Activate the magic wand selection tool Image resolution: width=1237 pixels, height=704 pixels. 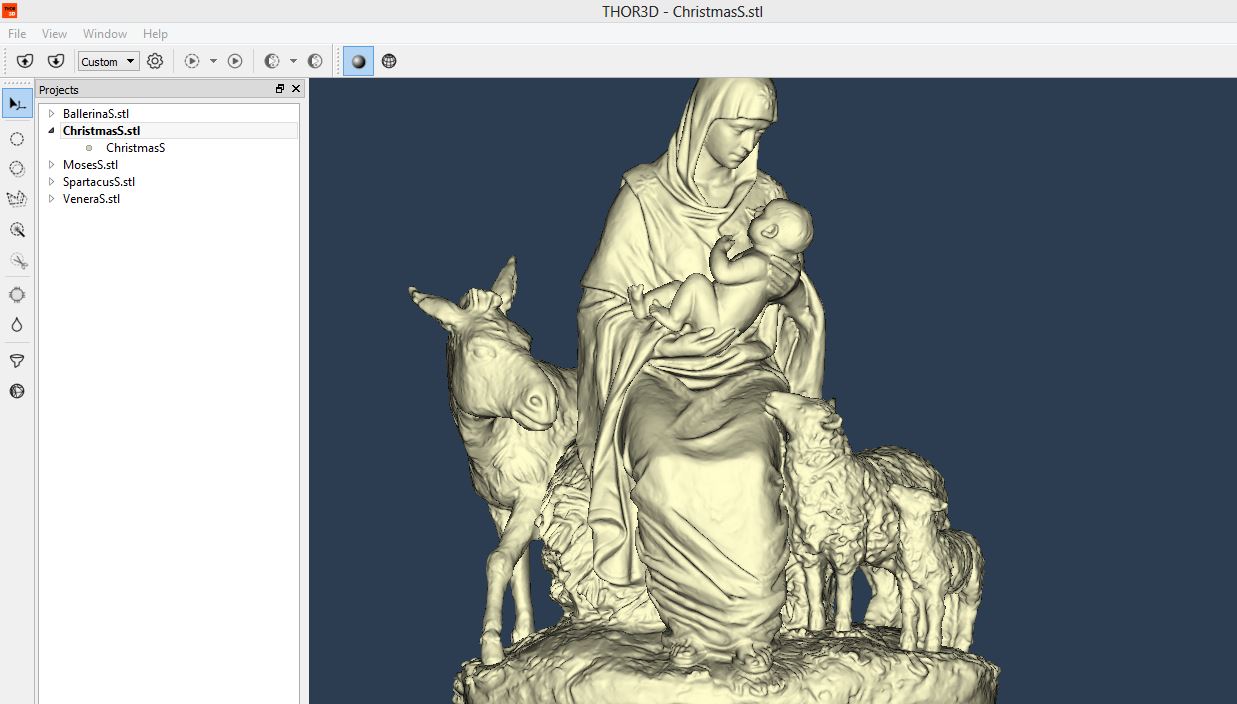click(17, 230)
